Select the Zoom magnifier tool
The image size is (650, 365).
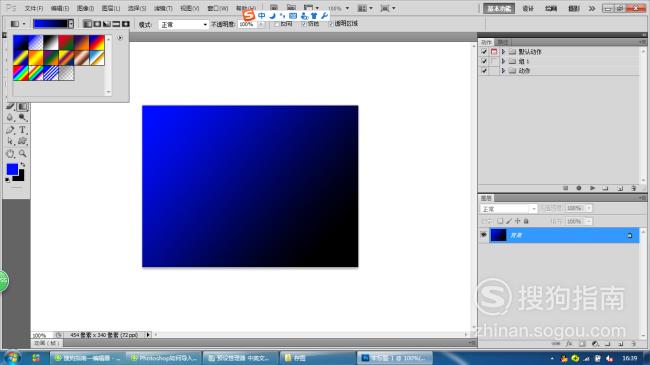[x=22, y=154]
